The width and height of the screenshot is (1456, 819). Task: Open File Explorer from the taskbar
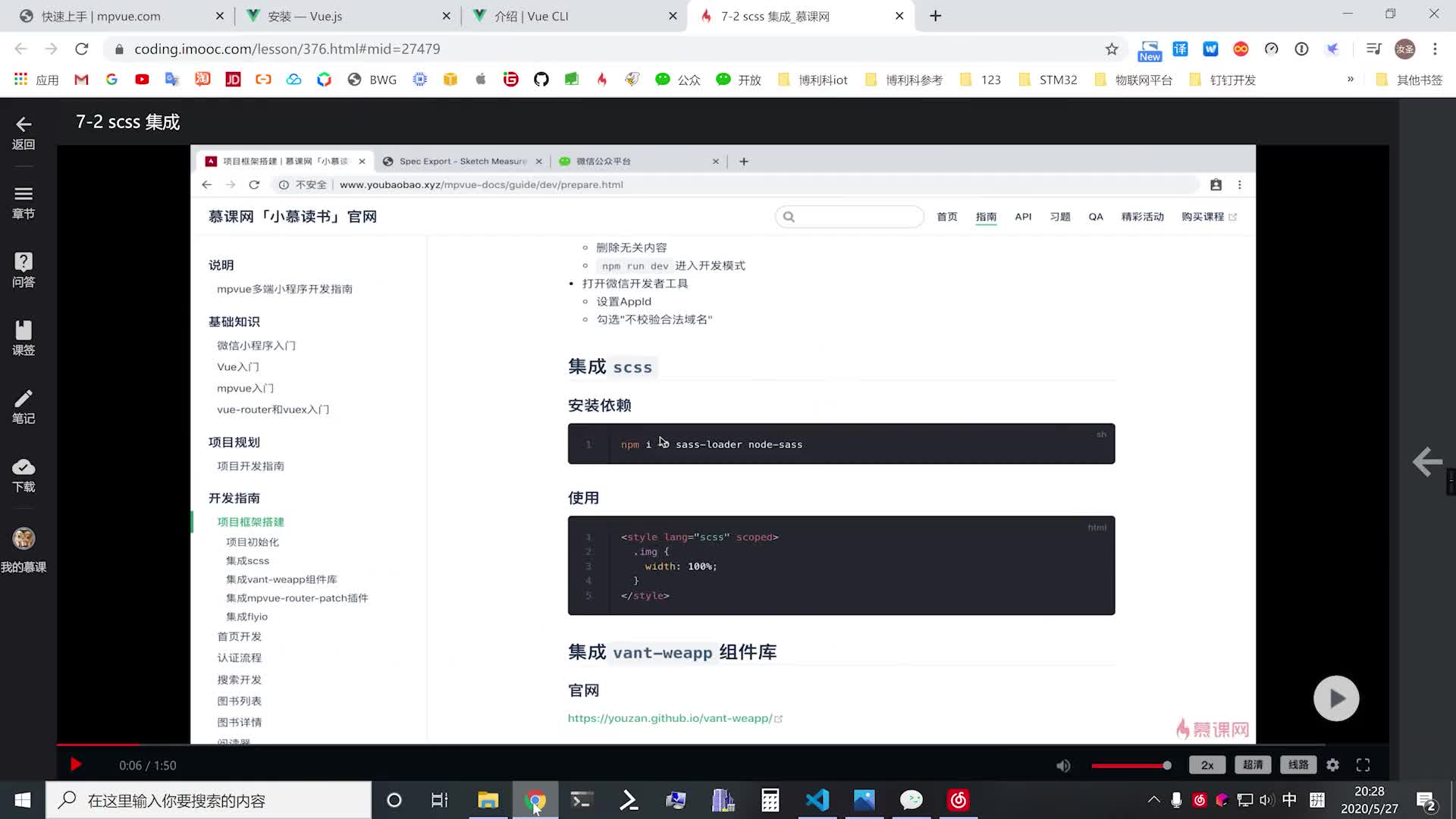[488, 800]
